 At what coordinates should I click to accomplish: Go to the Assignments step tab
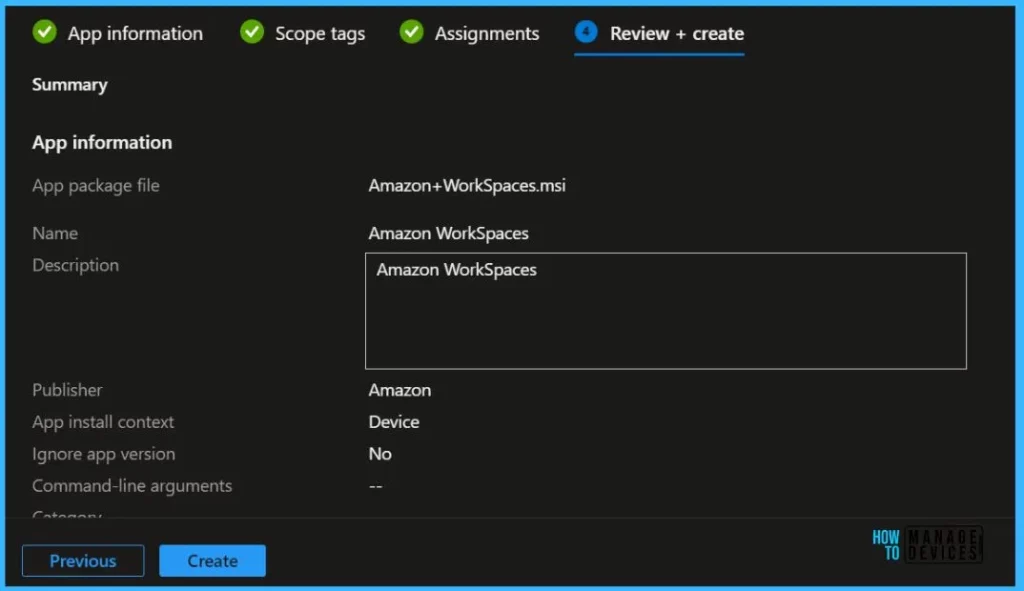(470, 33)
